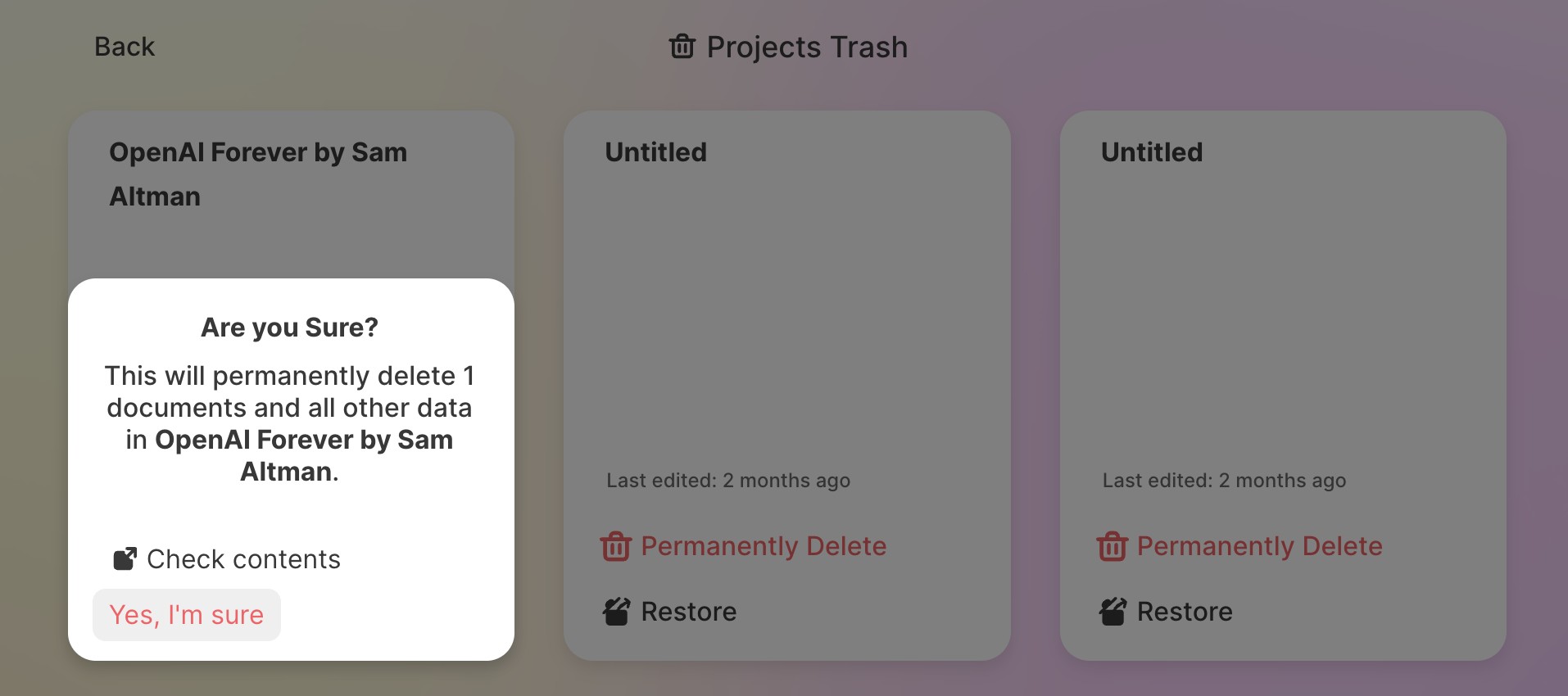This screenshot has height=696, width=1568.
Task: Click the rightmost card's Restore clapperboard icon
Action: tap(1113, 612)
